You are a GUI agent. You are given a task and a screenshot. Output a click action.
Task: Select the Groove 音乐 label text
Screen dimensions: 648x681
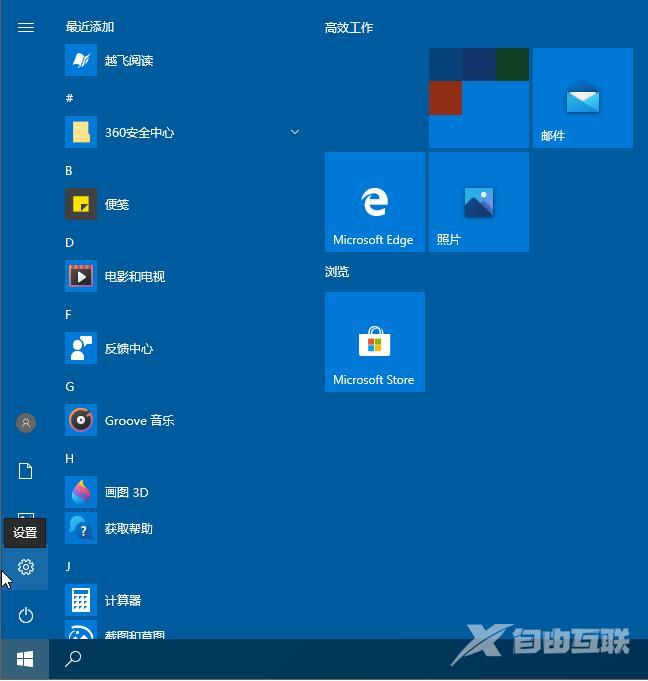tap(139, 420)
